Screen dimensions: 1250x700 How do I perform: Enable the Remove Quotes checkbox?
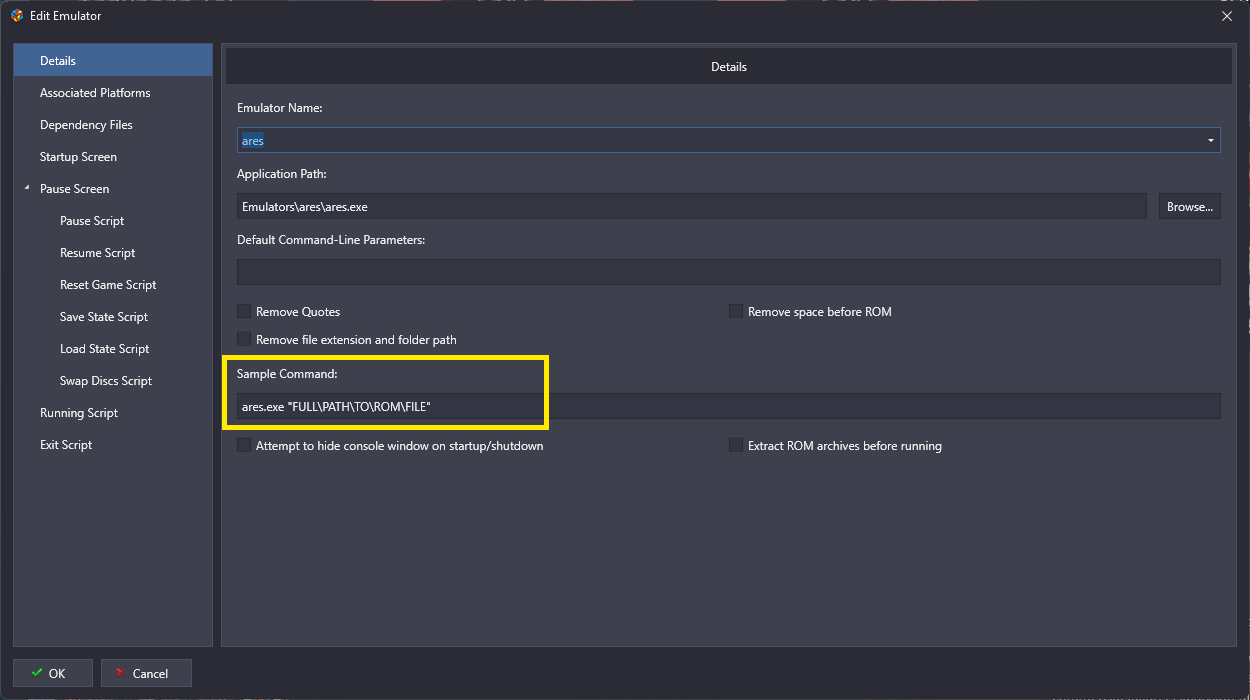(244, 312)
